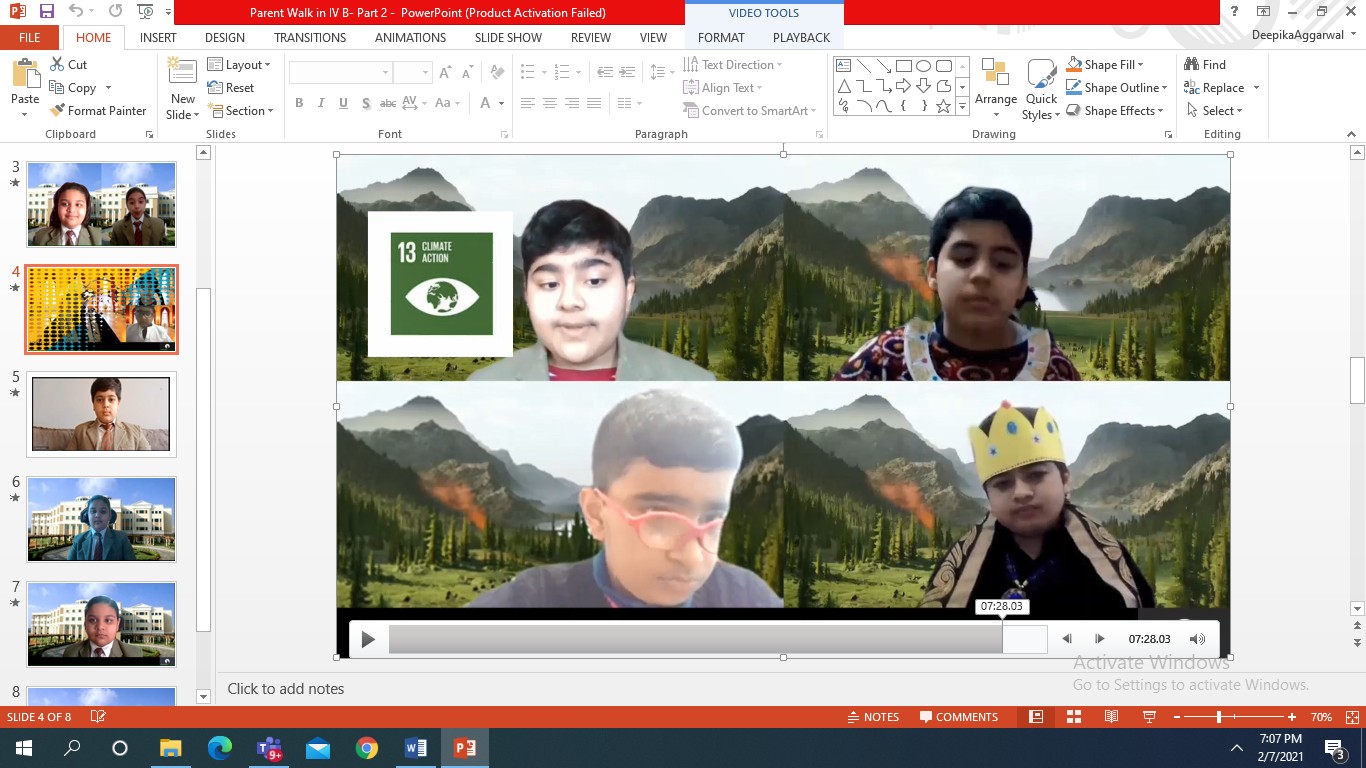Click the Justify alignment icon
Image resolution: width=1366 pixels, height=768 pixels.
(x=594, y=103)
